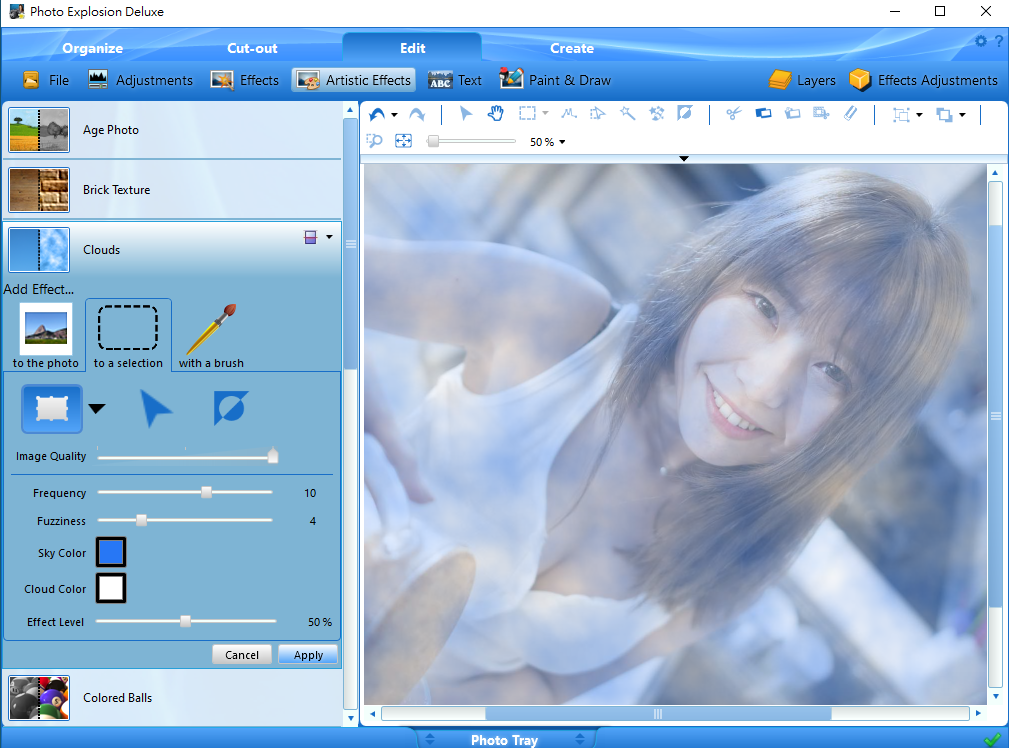Toggle the 'to the photo' apply mode
1009x748 pixels.
pos(44,335)
